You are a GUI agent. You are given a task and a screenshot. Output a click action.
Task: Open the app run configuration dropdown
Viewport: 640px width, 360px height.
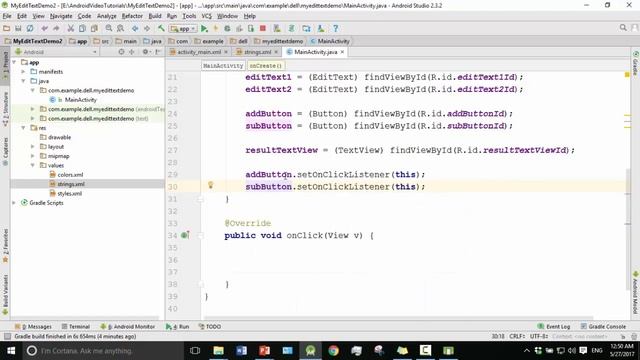184,29
